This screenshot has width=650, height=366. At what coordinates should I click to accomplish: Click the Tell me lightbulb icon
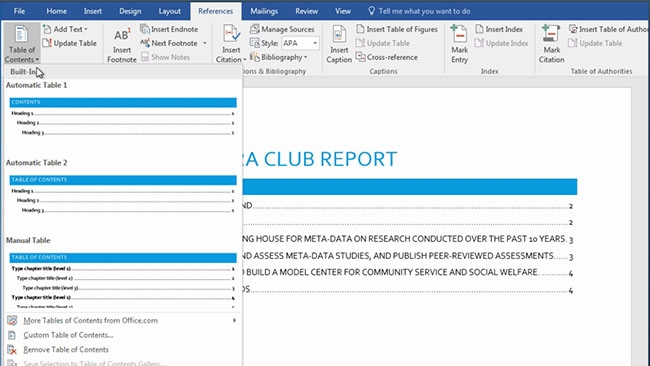(x=371, y=11)
